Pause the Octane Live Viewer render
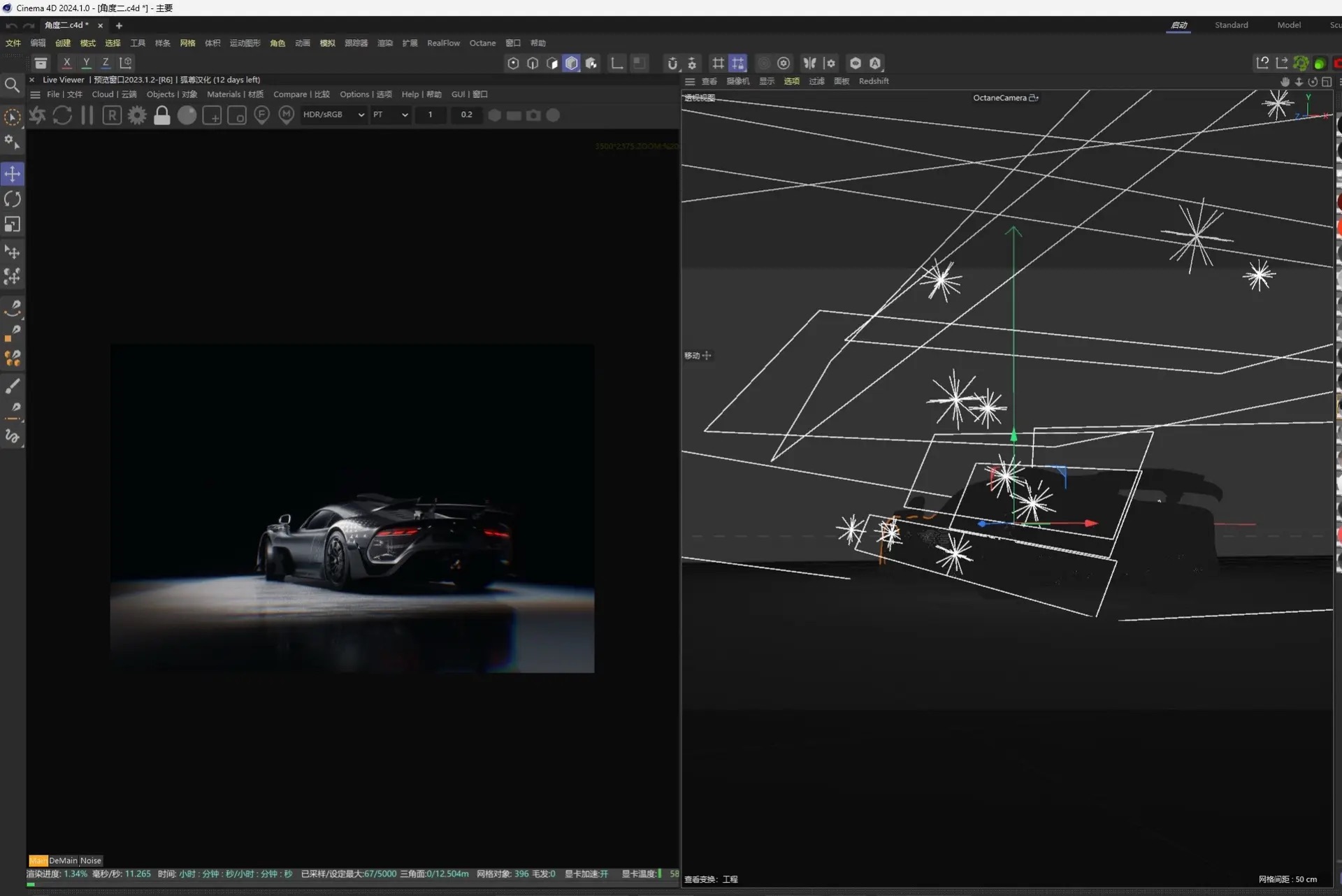Image resolution: width=1342 pixels, height=896 pixels. [x=87, y=115]
